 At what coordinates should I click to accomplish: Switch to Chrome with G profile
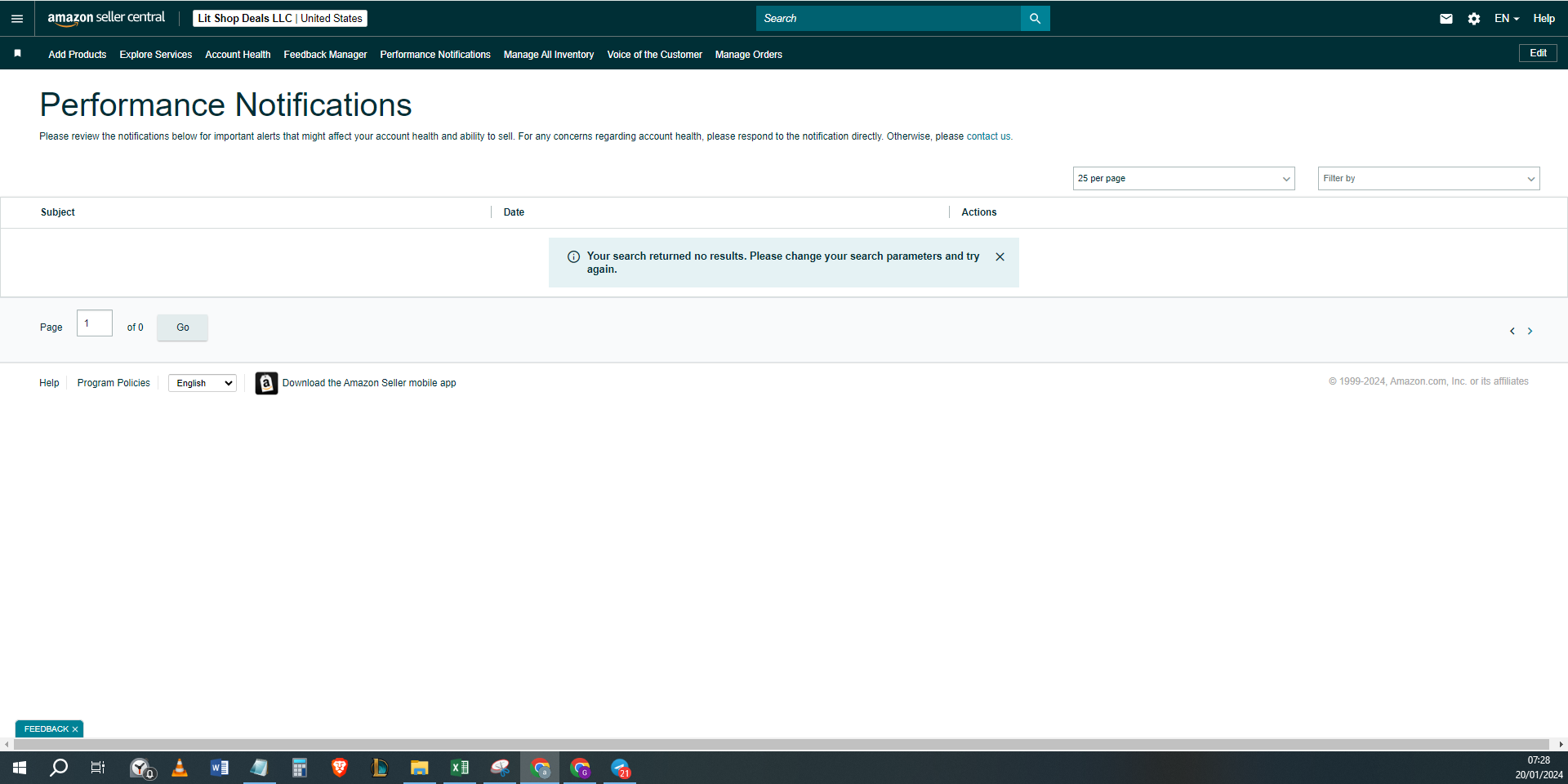pyautogui.click(x=580, y=768)
